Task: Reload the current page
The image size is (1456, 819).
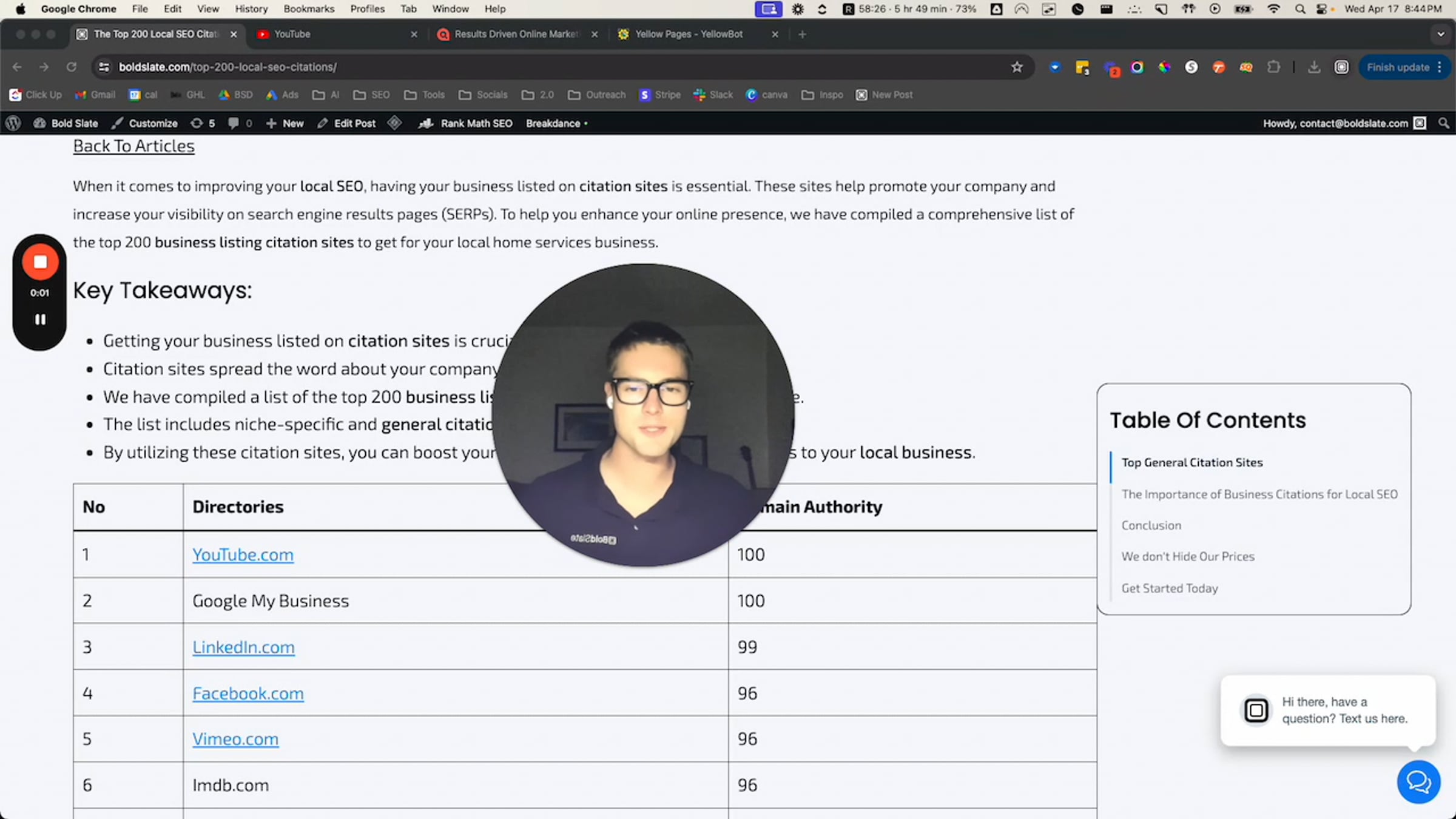Action: 72,67
